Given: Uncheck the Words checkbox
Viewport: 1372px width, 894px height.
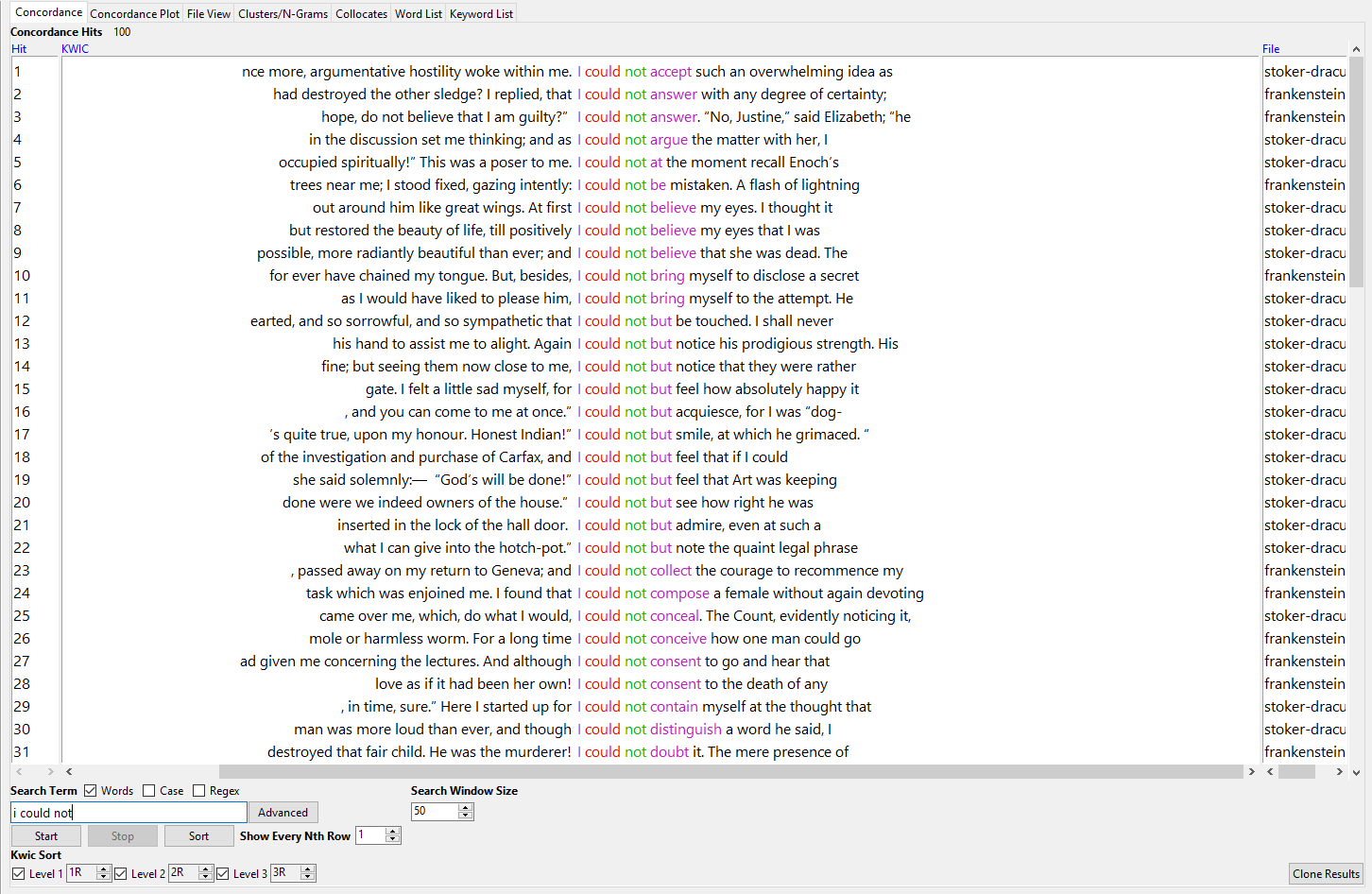Looking at the screenshot, I should [x=91, y=791].
